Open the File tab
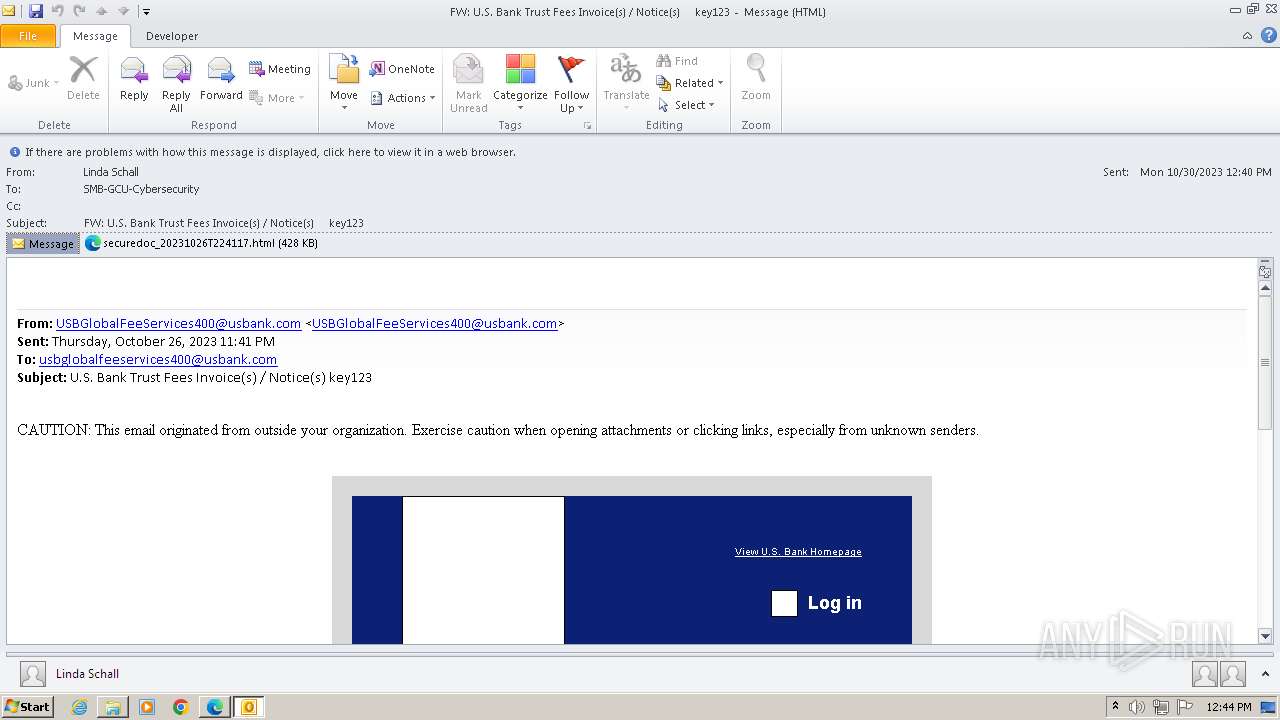This screenshot has width=1280, height=720. (28, 36)
